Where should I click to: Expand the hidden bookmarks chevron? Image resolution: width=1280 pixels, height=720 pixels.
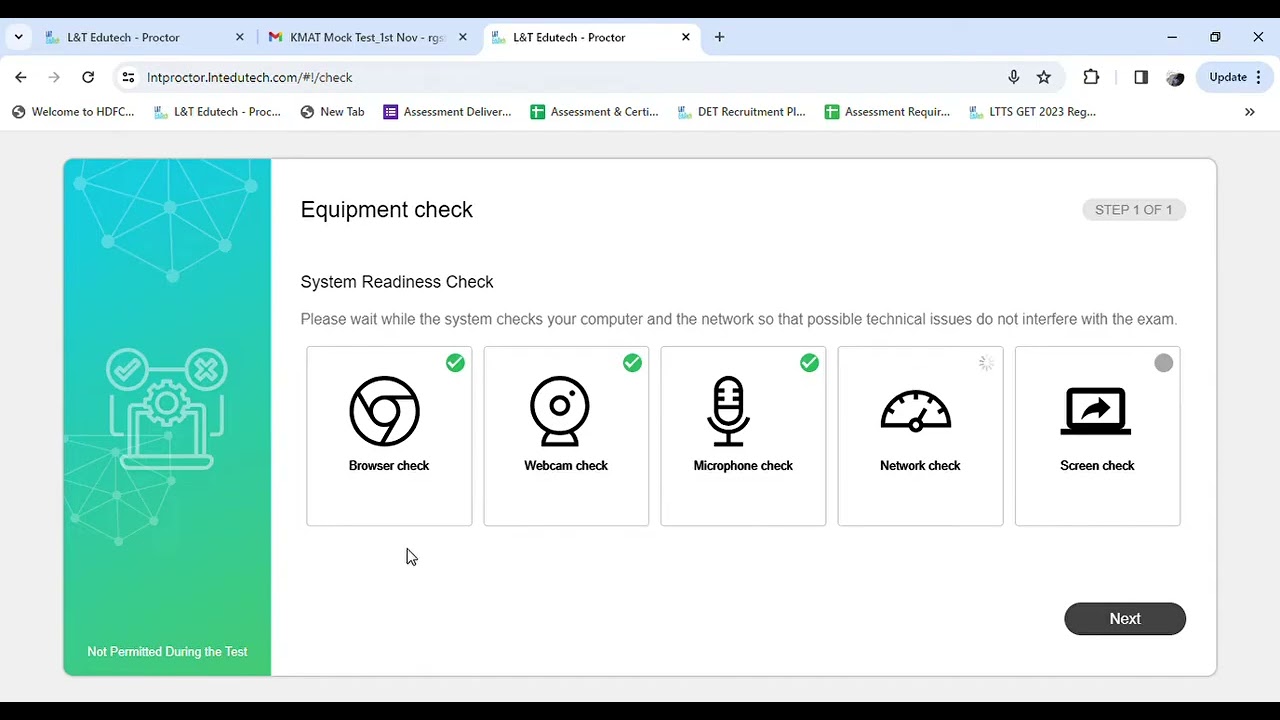click(x=1249, y=112)
